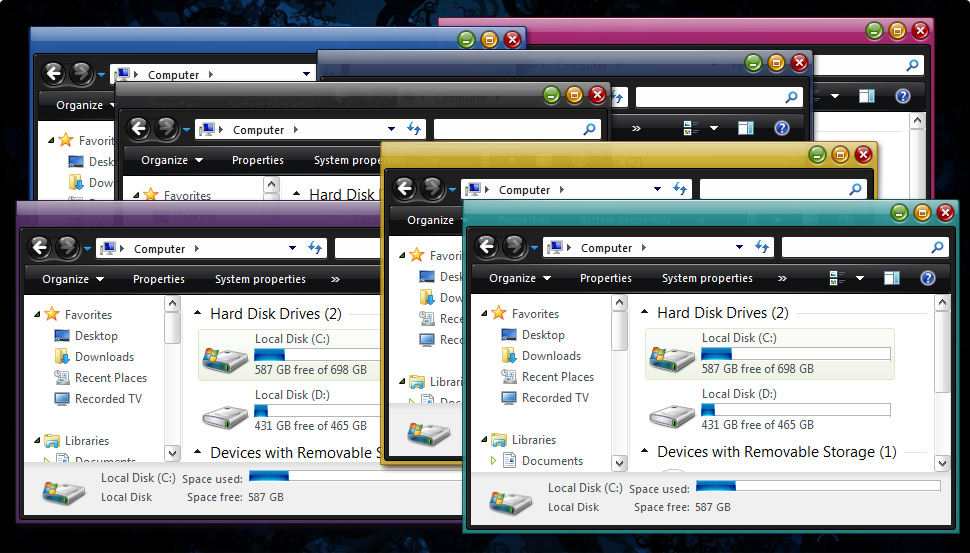Click Computer breadcrumb in black window
This screenshot has height=553, width=970.
(x=258, y=130)
